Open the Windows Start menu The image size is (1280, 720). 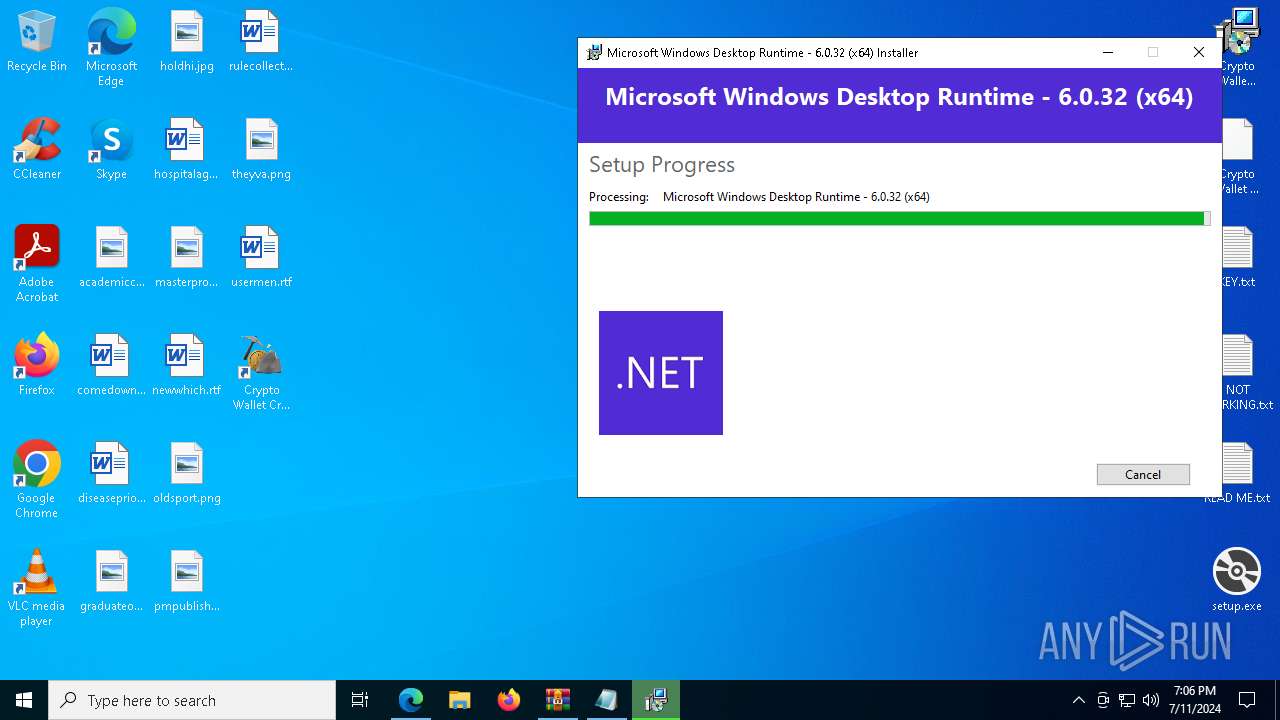click(24, 700)
